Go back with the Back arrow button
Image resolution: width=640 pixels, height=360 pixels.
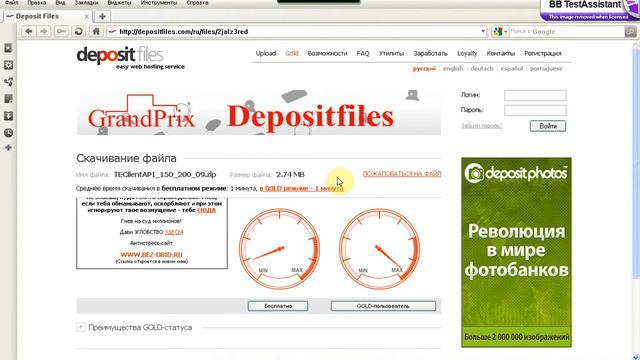[28, 31]
